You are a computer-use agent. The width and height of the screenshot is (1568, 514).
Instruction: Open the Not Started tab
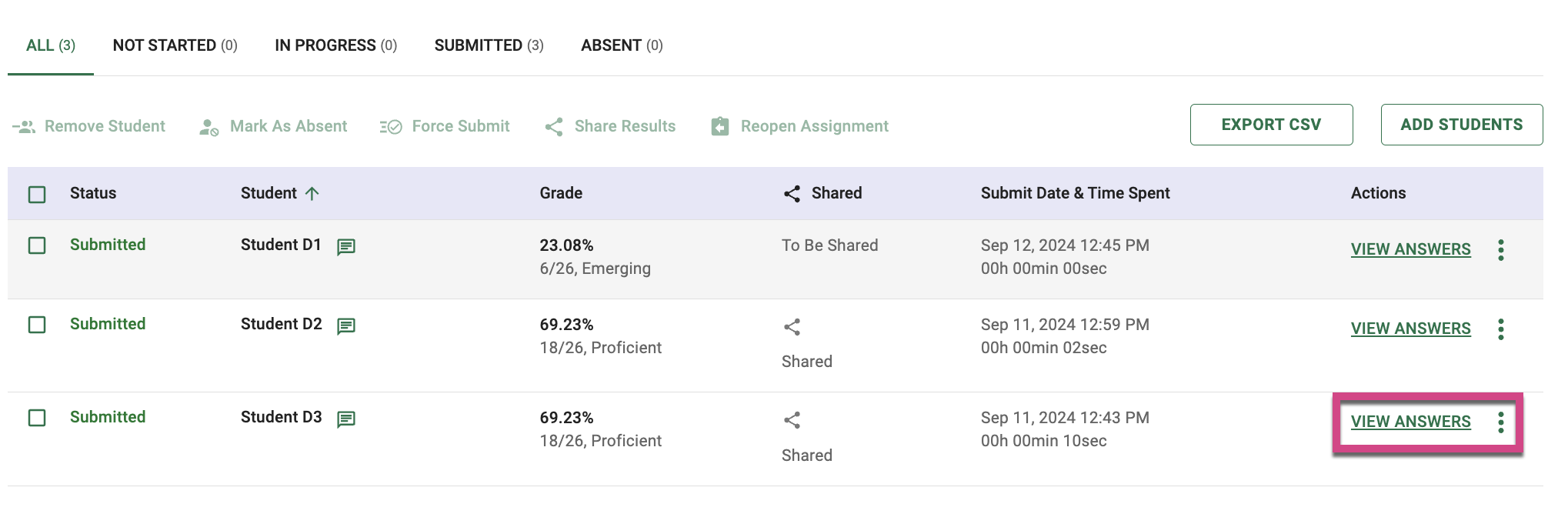[x=175, y=45]
